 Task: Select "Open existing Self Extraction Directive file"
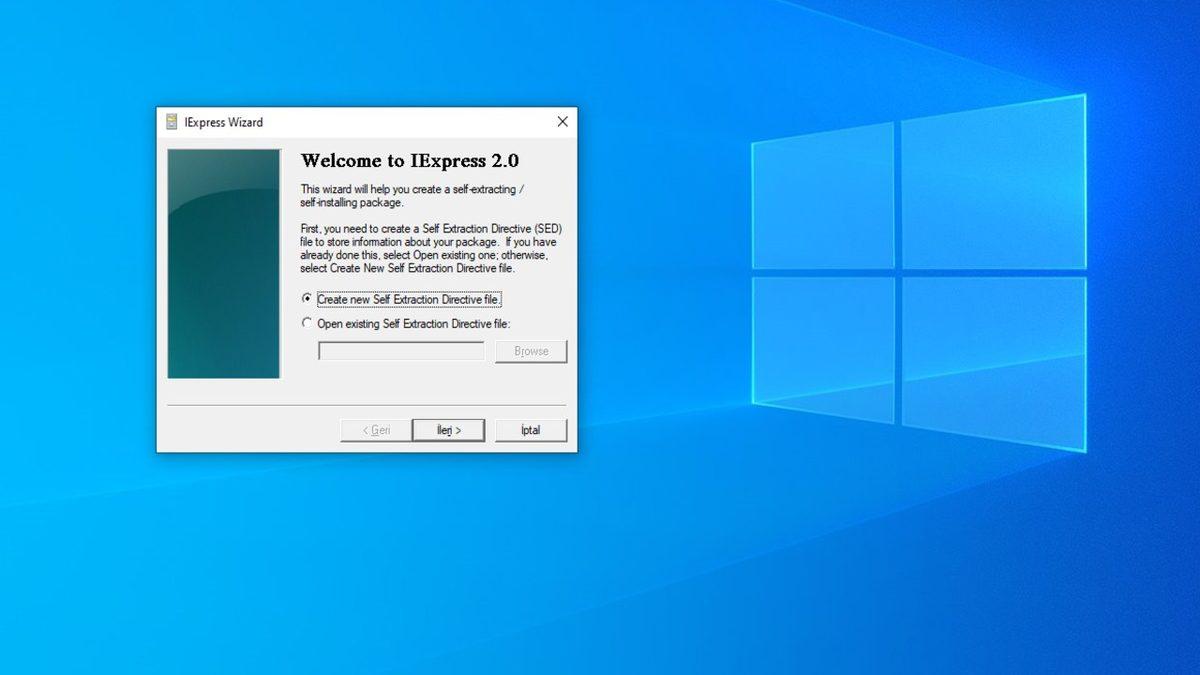coord(309,323)
